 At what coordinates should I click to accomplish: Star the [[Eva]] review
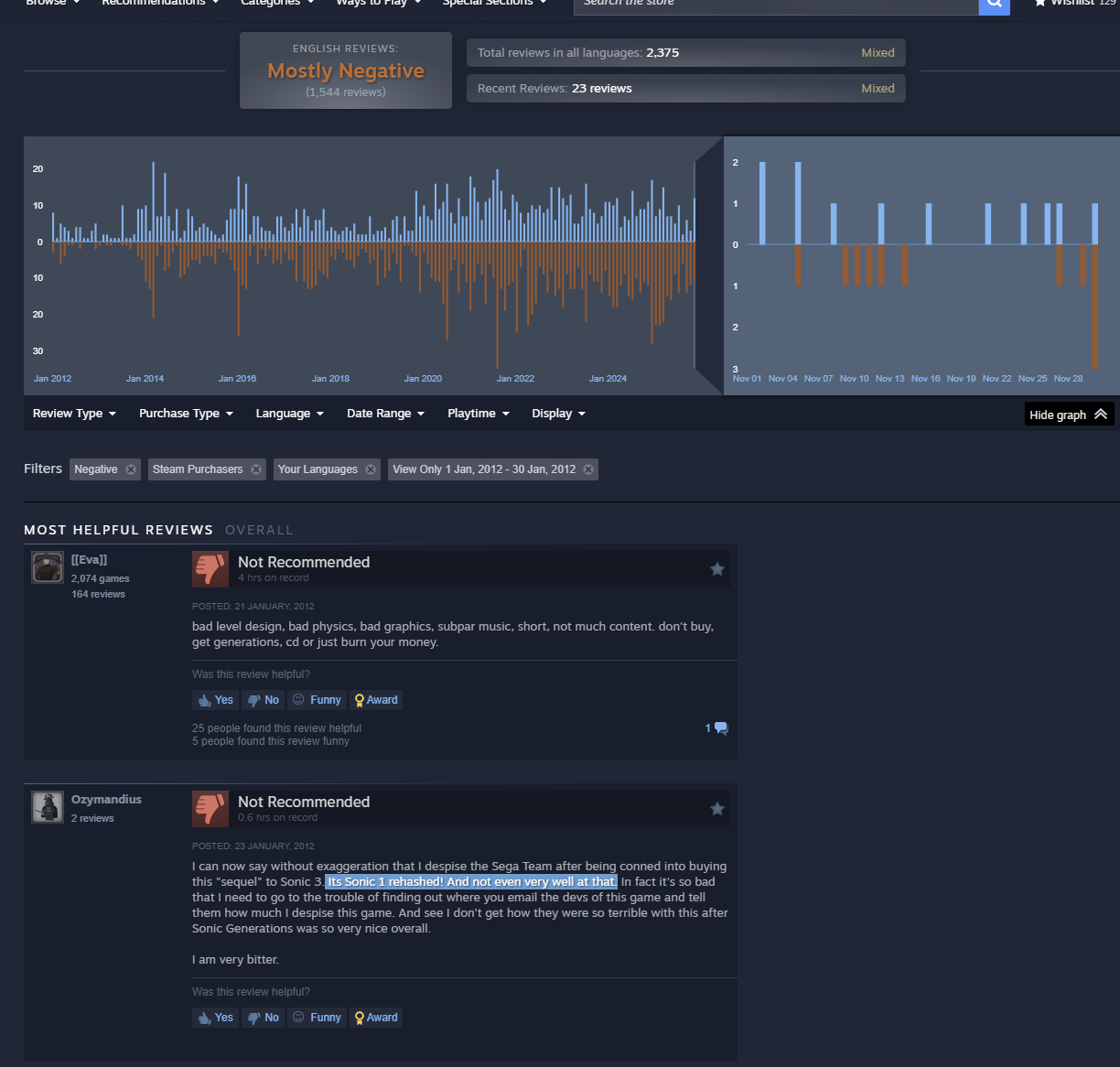(x=717, y=569)
